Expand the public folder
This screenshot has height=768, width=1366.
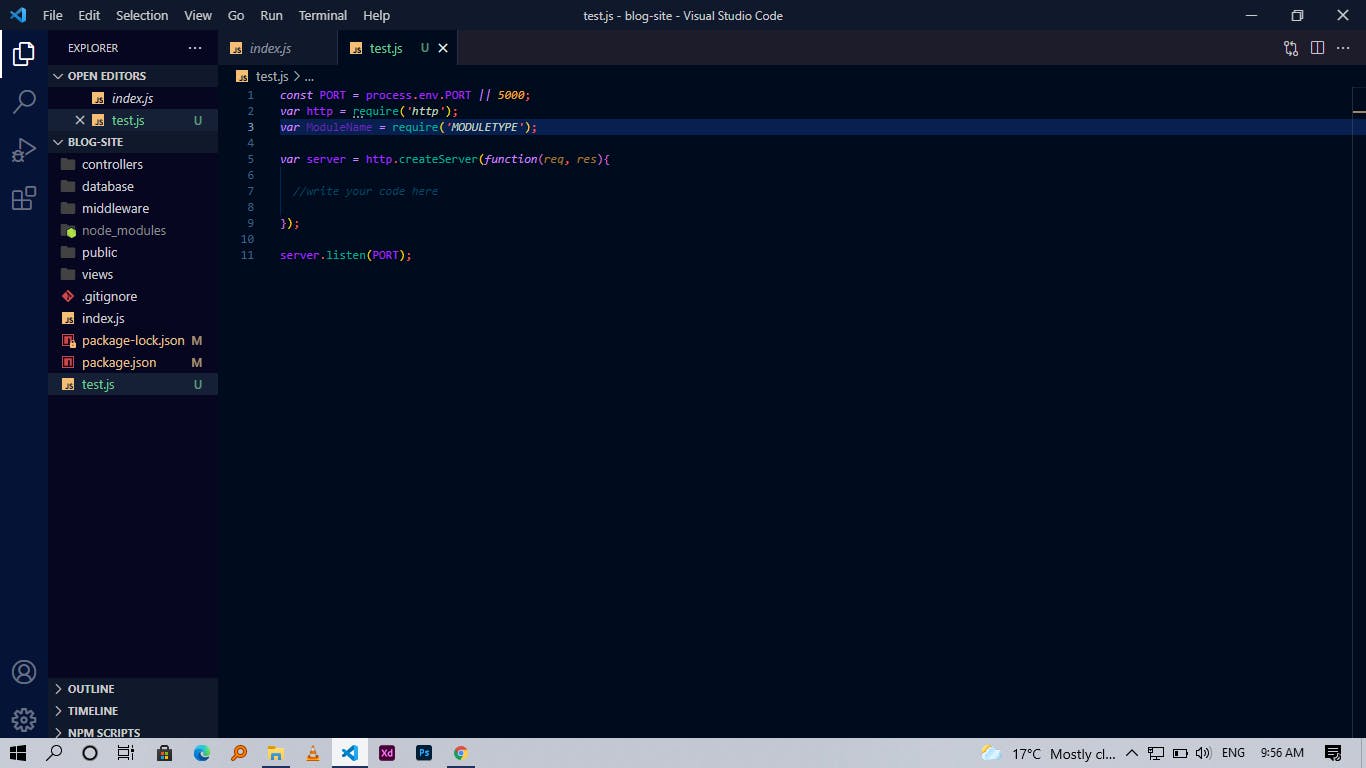pos(133,252)
